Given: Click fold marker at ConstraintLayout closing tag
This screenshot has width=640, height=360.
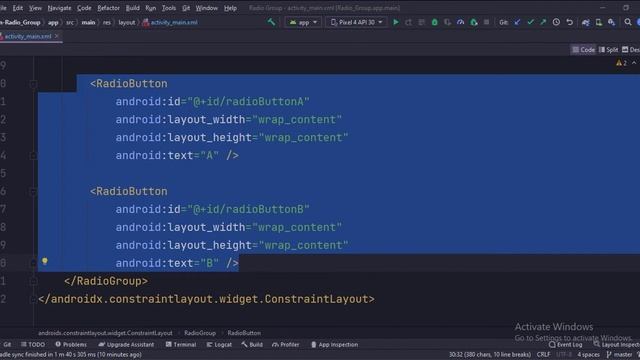Looking at the screenshot, I should [x=33, y=299].
